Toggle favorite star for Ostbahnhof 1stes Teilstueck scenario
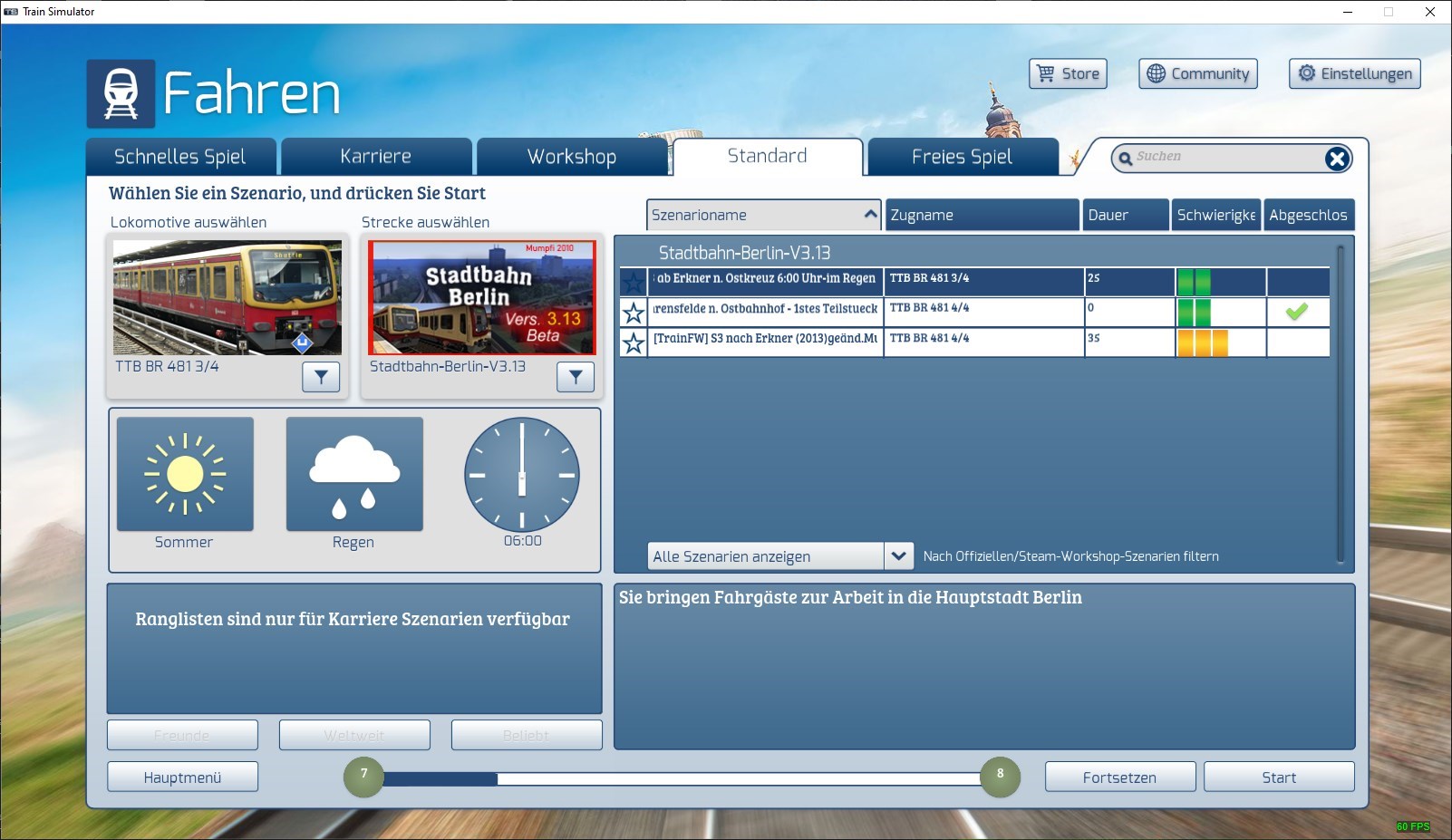 tap(634, 313)
